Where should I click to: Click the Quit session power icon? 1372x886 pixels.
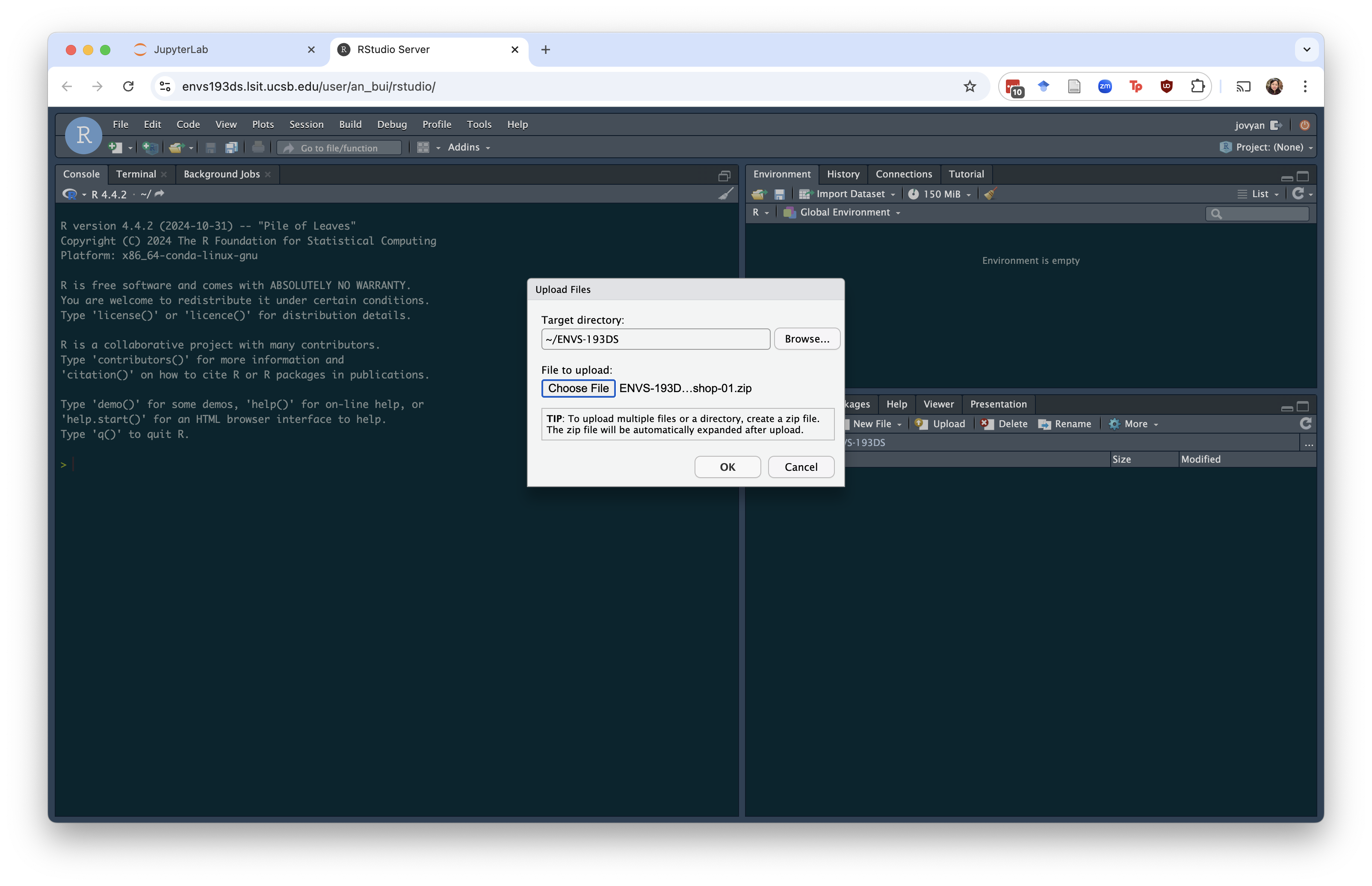click(1304, 125)
